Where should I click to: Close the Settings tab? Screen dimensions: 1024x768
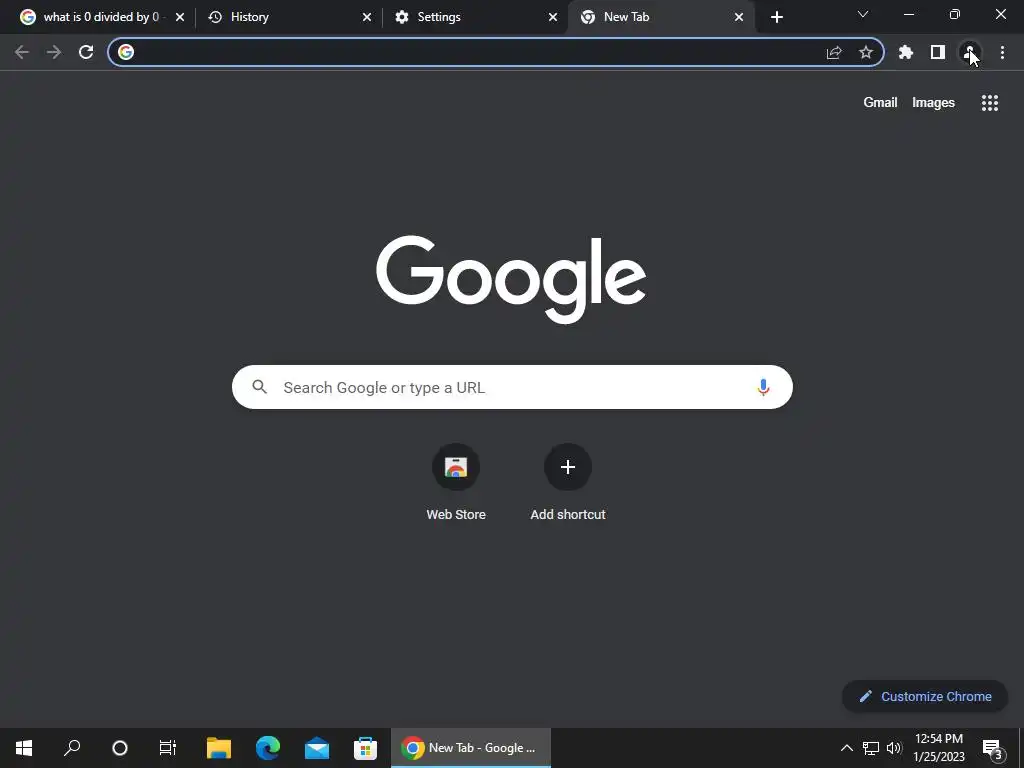[x=553, y=17]
